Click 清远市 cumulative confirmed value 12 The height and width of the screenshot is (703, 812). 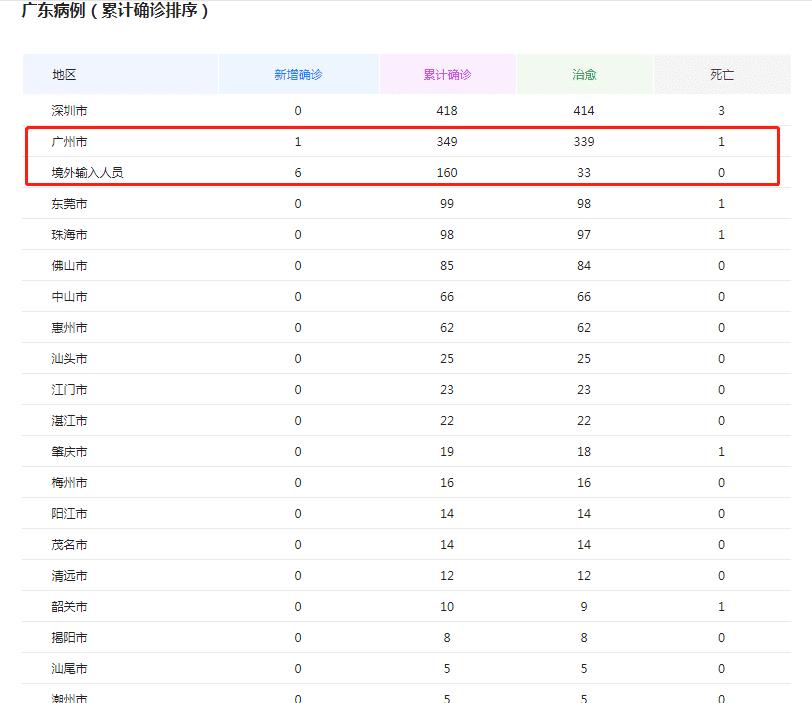pos(447,576)
